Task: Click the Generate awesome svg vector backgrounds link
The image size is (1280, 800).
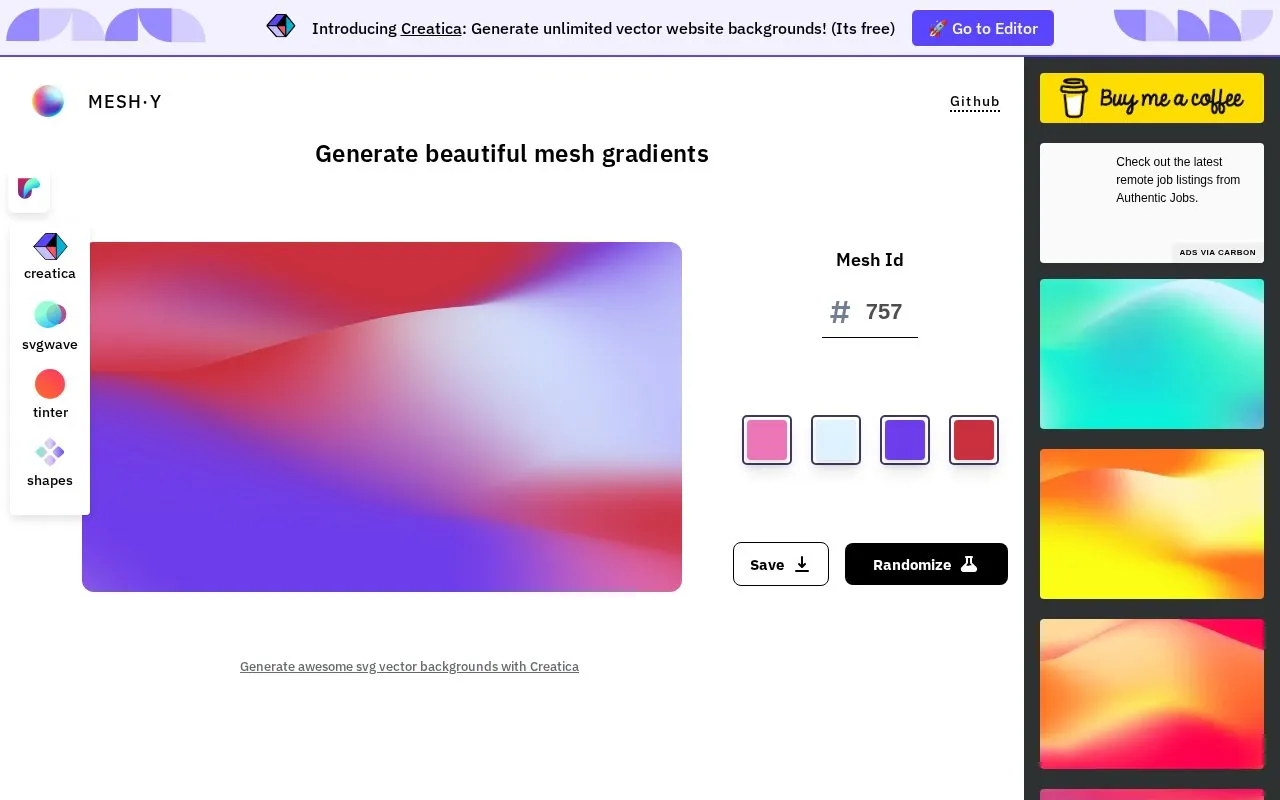Action: click(x=409, y=666)
